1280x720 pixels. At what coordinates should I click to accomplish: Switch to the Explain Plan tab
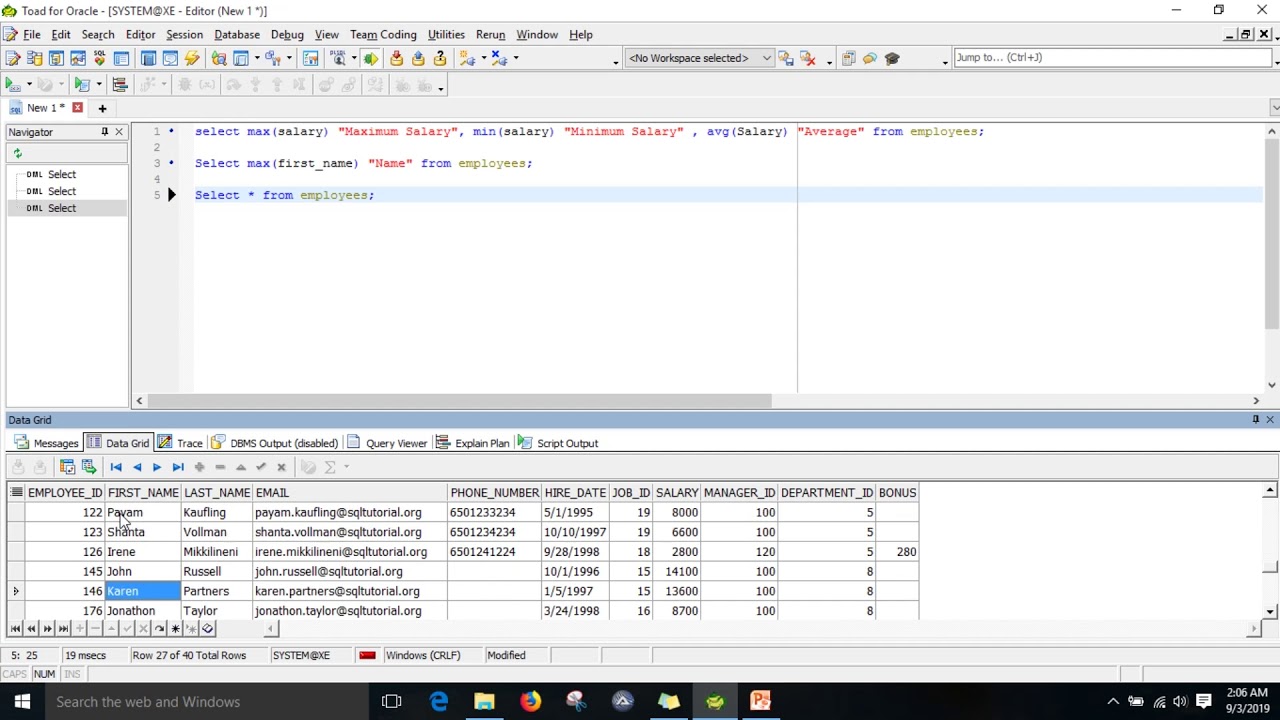472,443
